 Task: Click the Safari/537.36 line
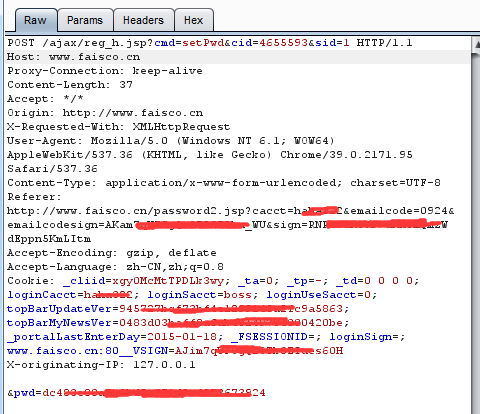coord(52,169)
